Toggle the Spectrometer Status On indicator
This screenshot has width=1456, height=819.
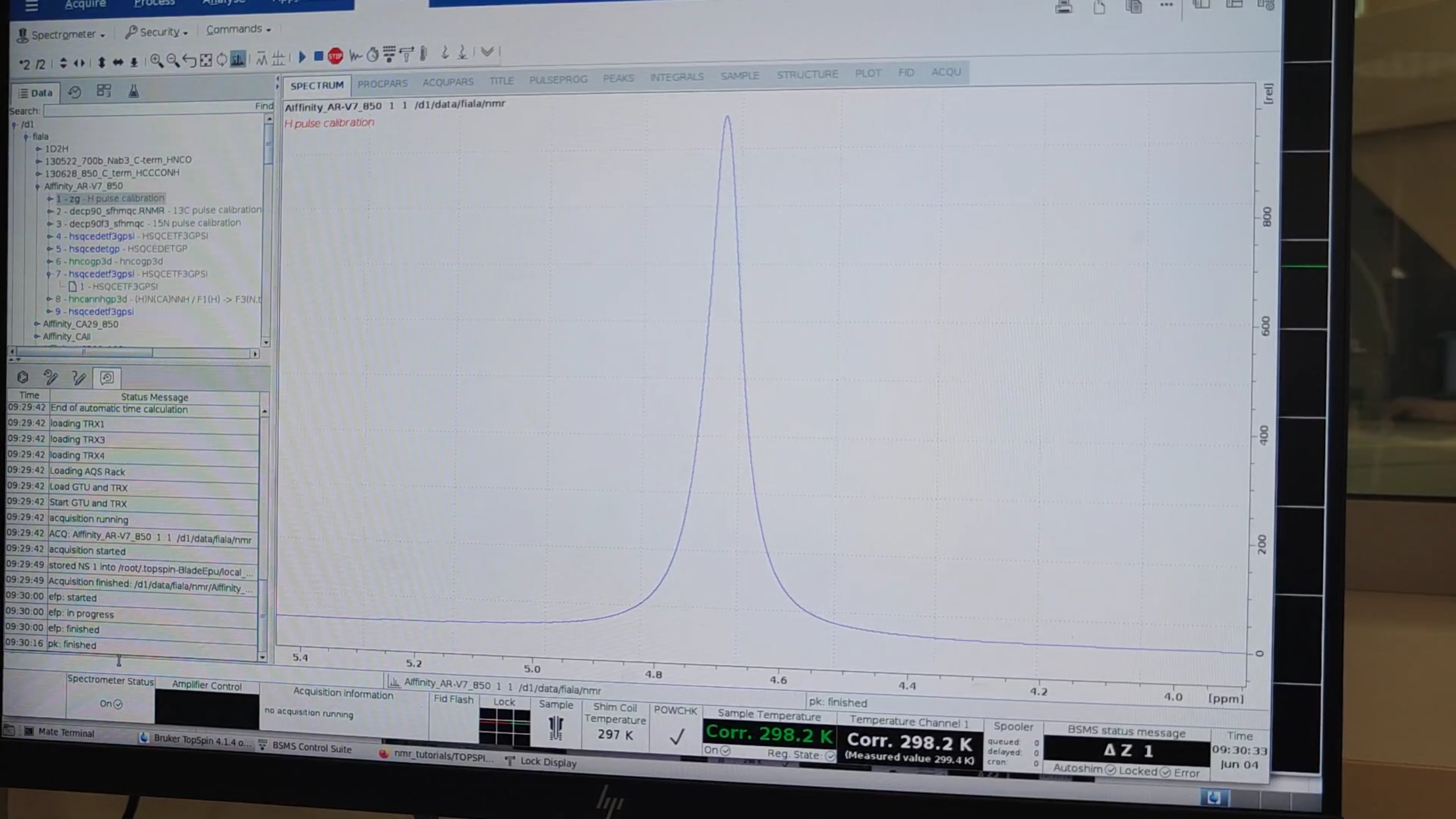111,704
